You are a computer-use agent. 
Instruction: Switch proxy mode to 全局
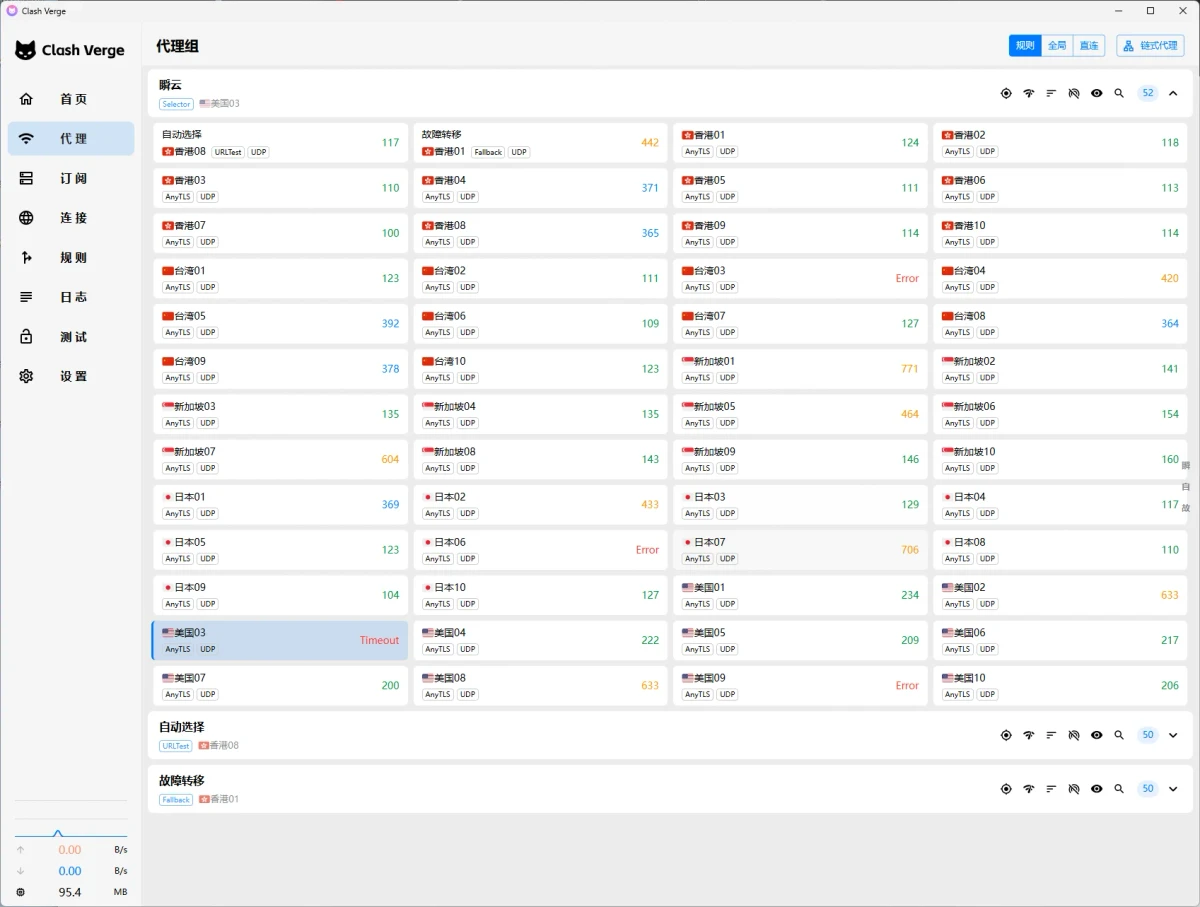[1057, 46]
